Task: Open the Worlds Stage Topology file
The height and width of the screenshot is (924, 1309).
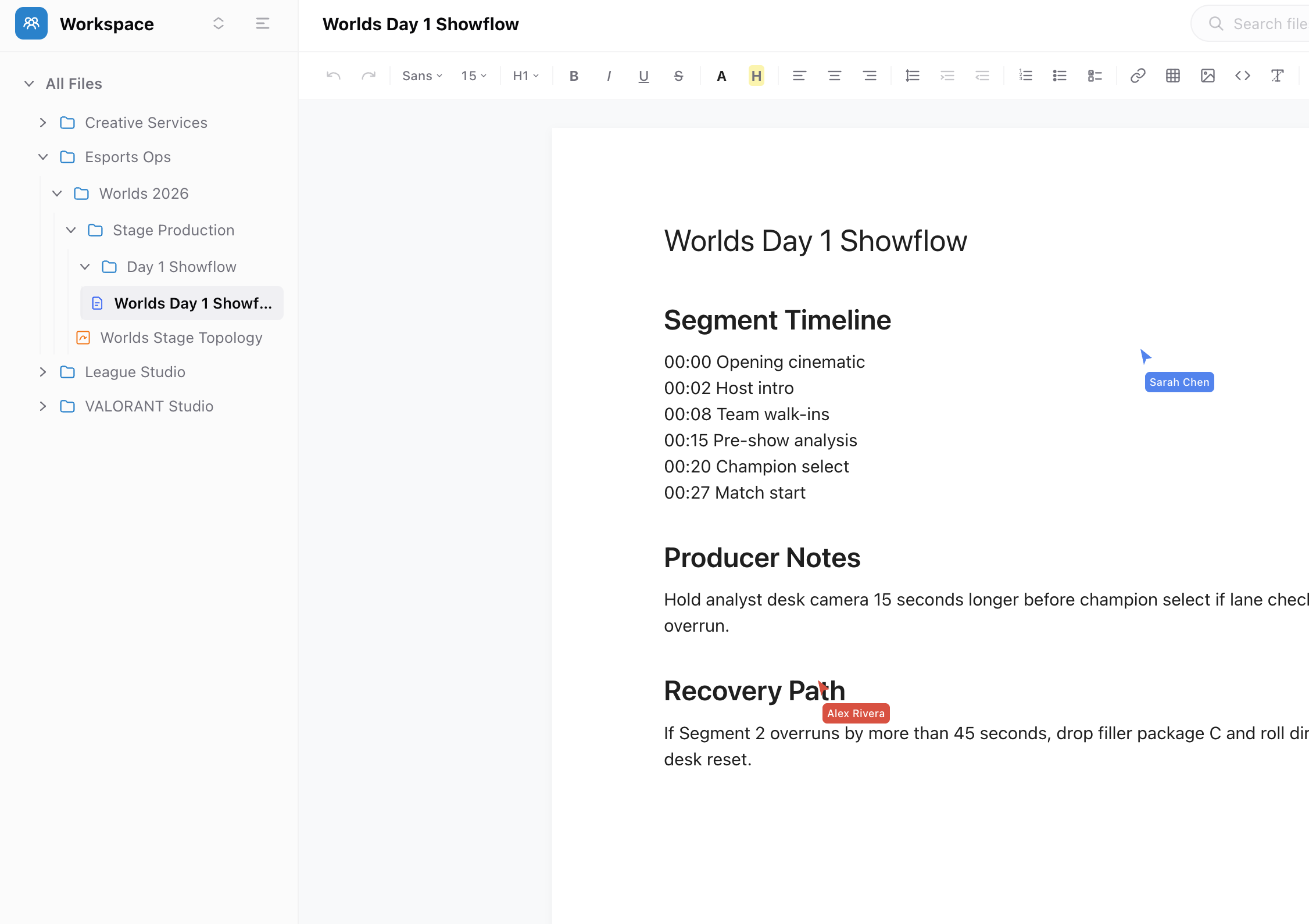Action: (181, 338)
